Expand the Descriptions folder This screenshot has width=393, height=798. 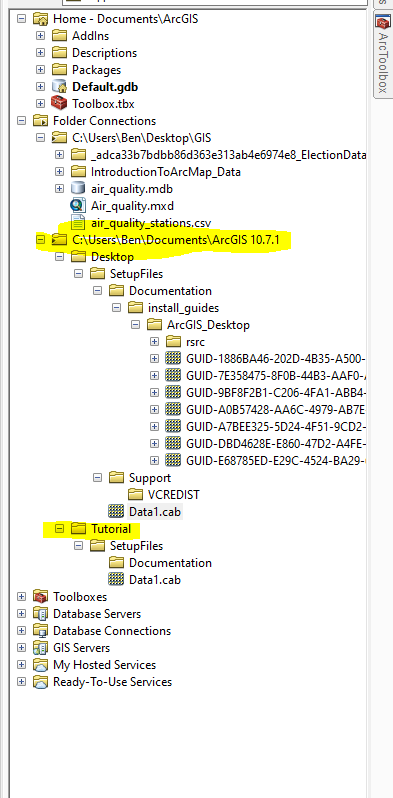pos(40,53)
